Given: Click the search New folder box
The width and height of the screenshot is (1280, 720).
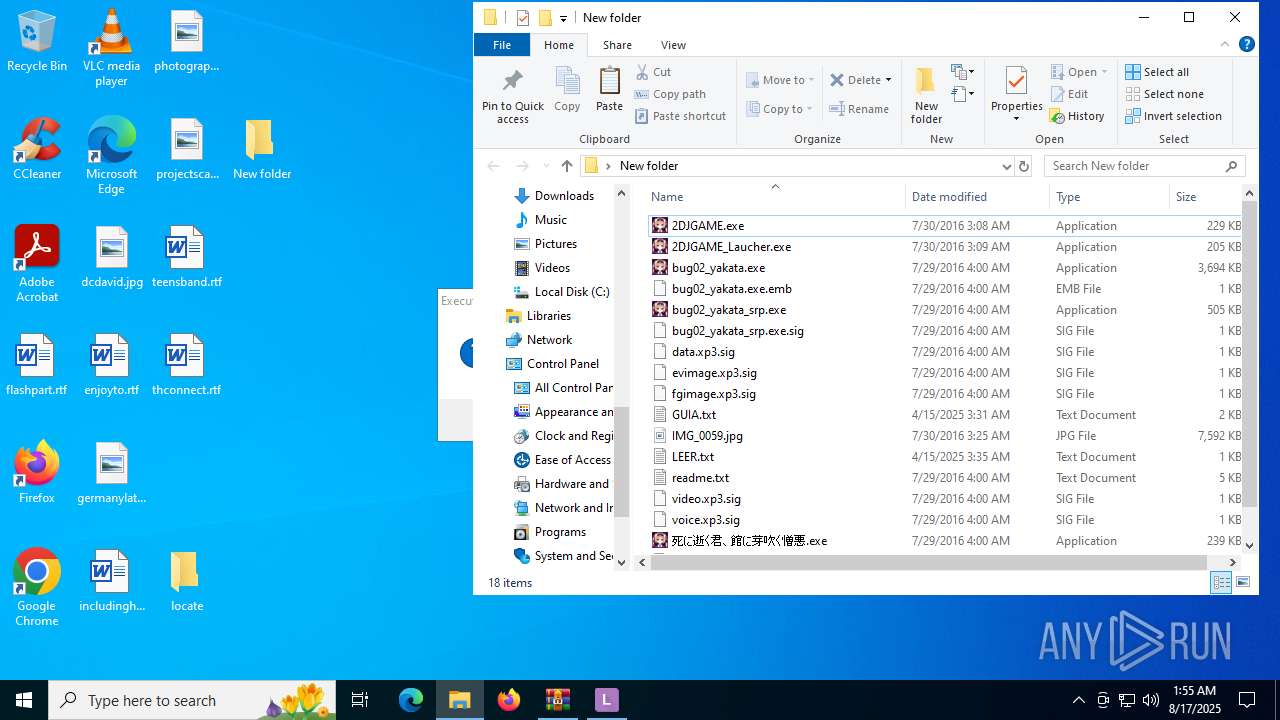Looking at the screenshot, I should click(x=1146, y=166).
